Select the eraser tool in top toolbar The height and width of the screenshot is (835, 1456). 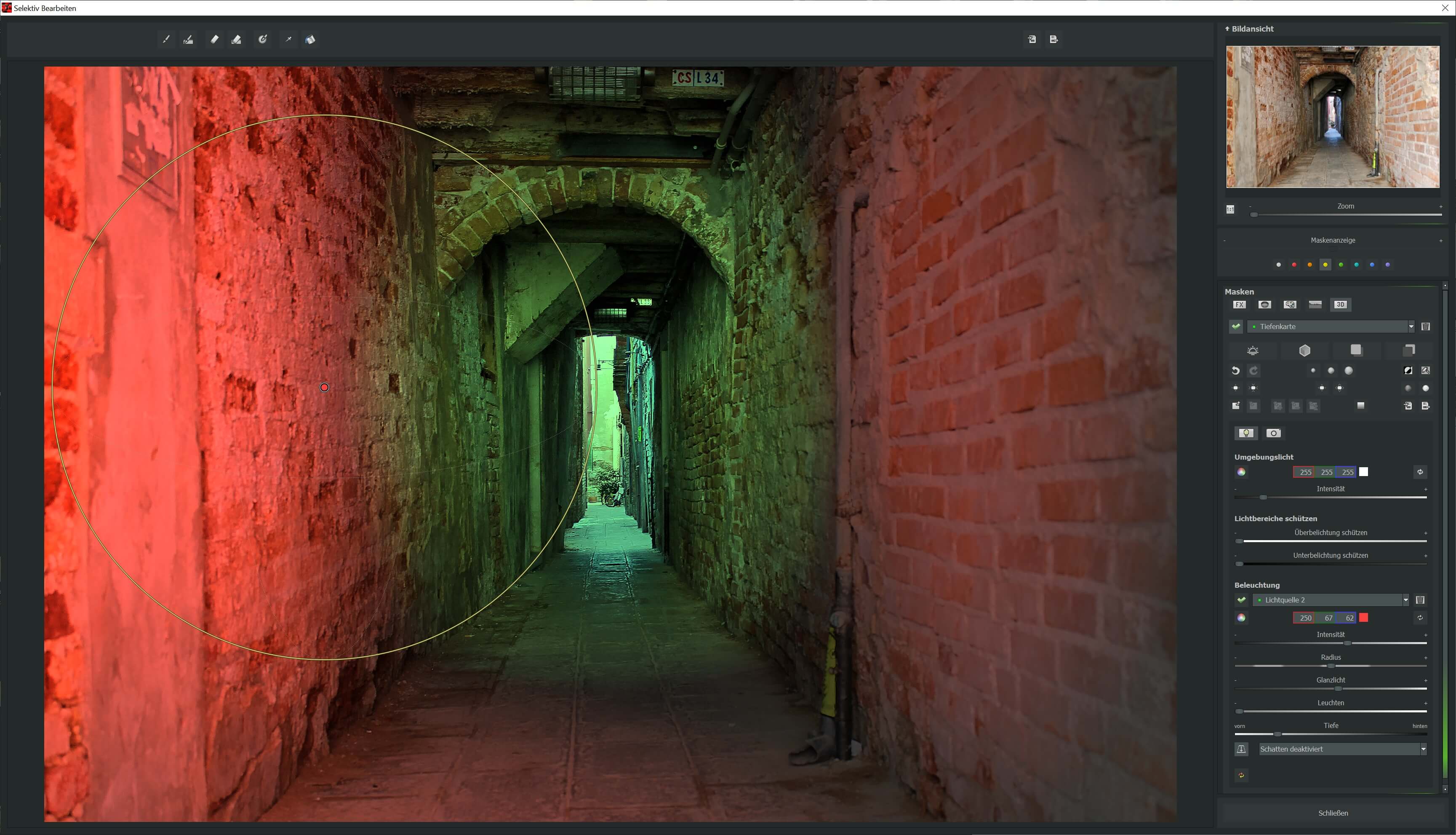(x=214, y=40)
